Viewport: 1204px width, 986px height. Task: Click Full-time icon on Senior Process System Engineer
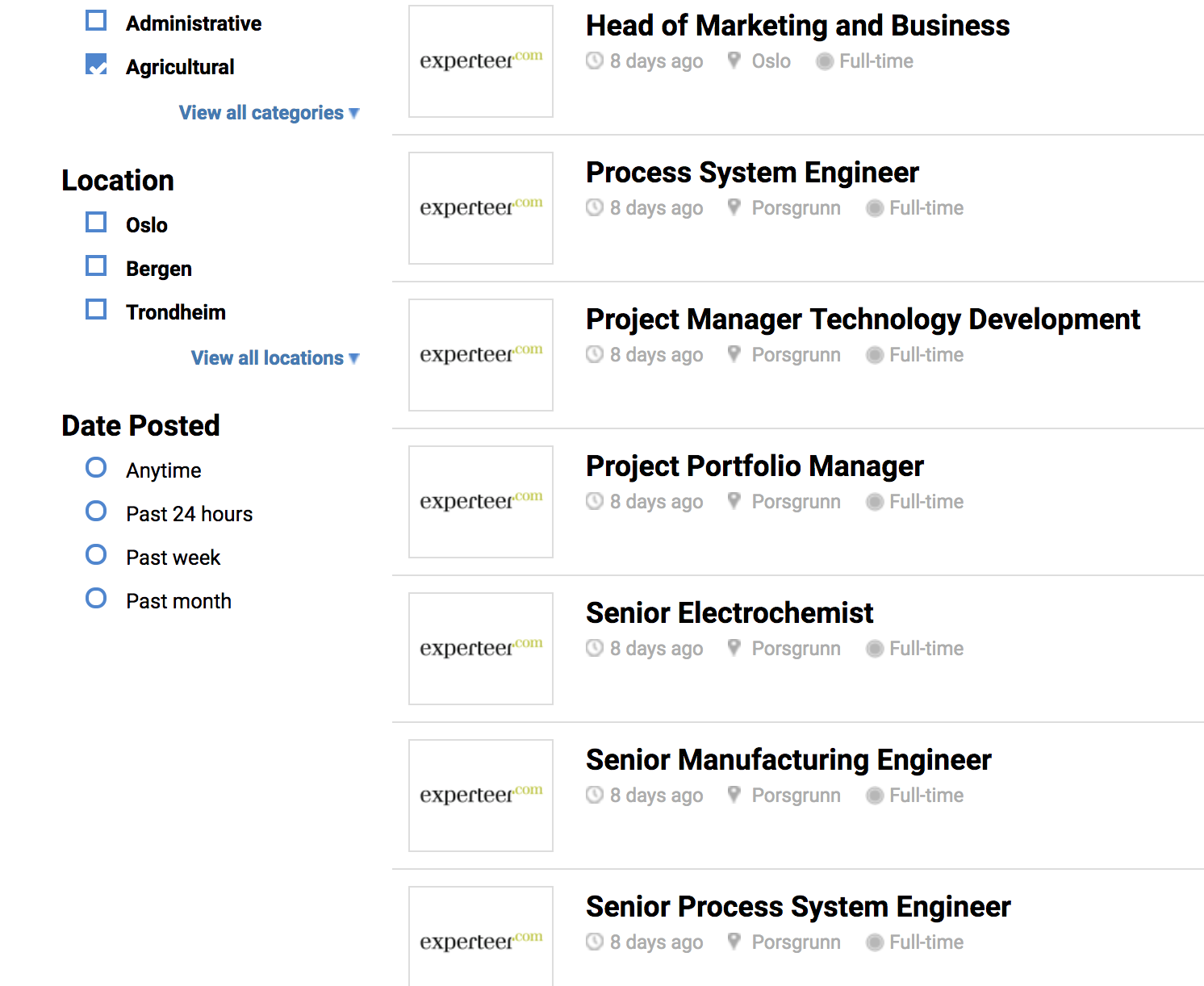[875, 942]
